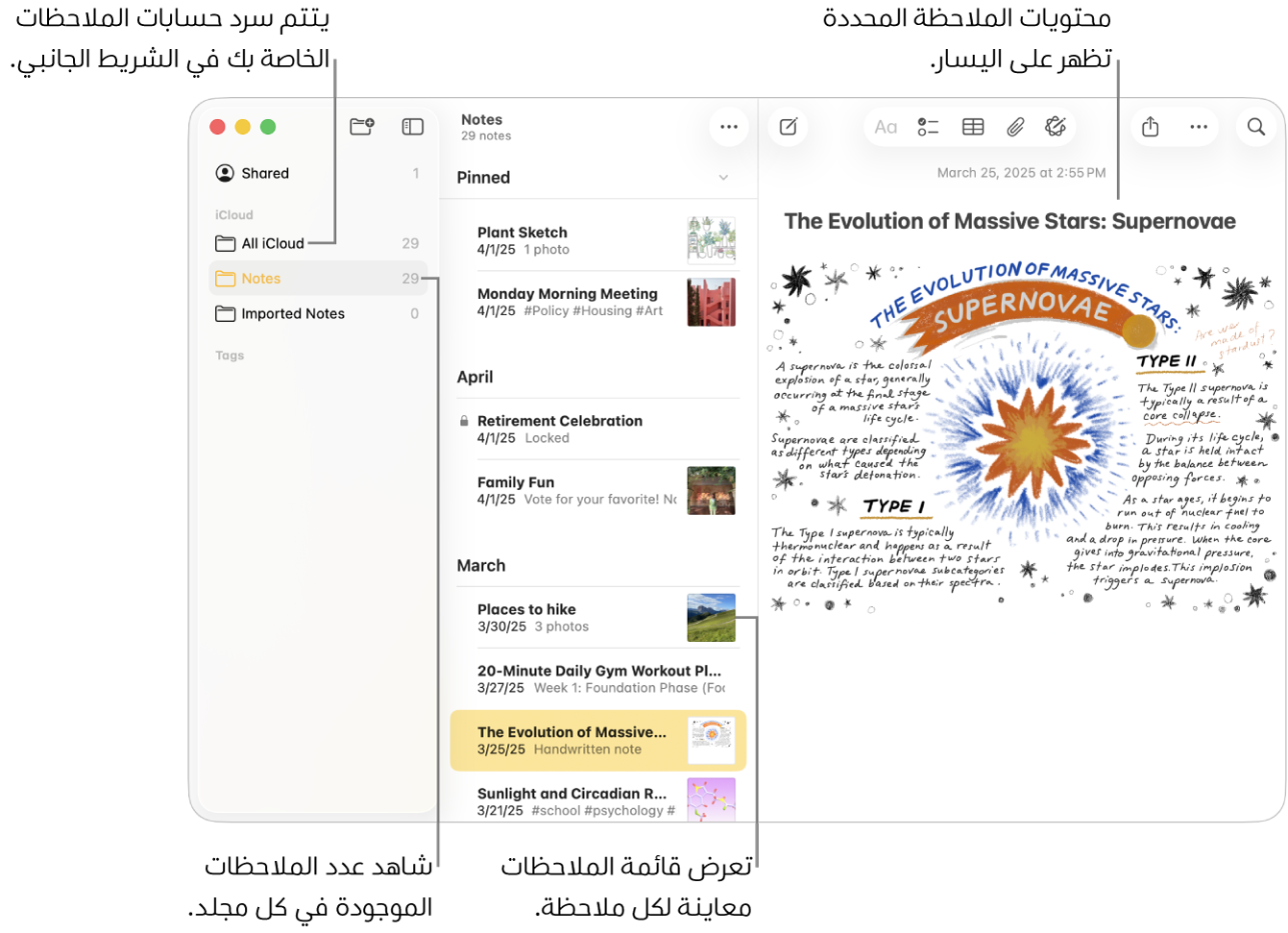Screen dimensions: 1288x933
Task: Click the iCloud account heading in sidebar
Action: (x=234, y=215)
